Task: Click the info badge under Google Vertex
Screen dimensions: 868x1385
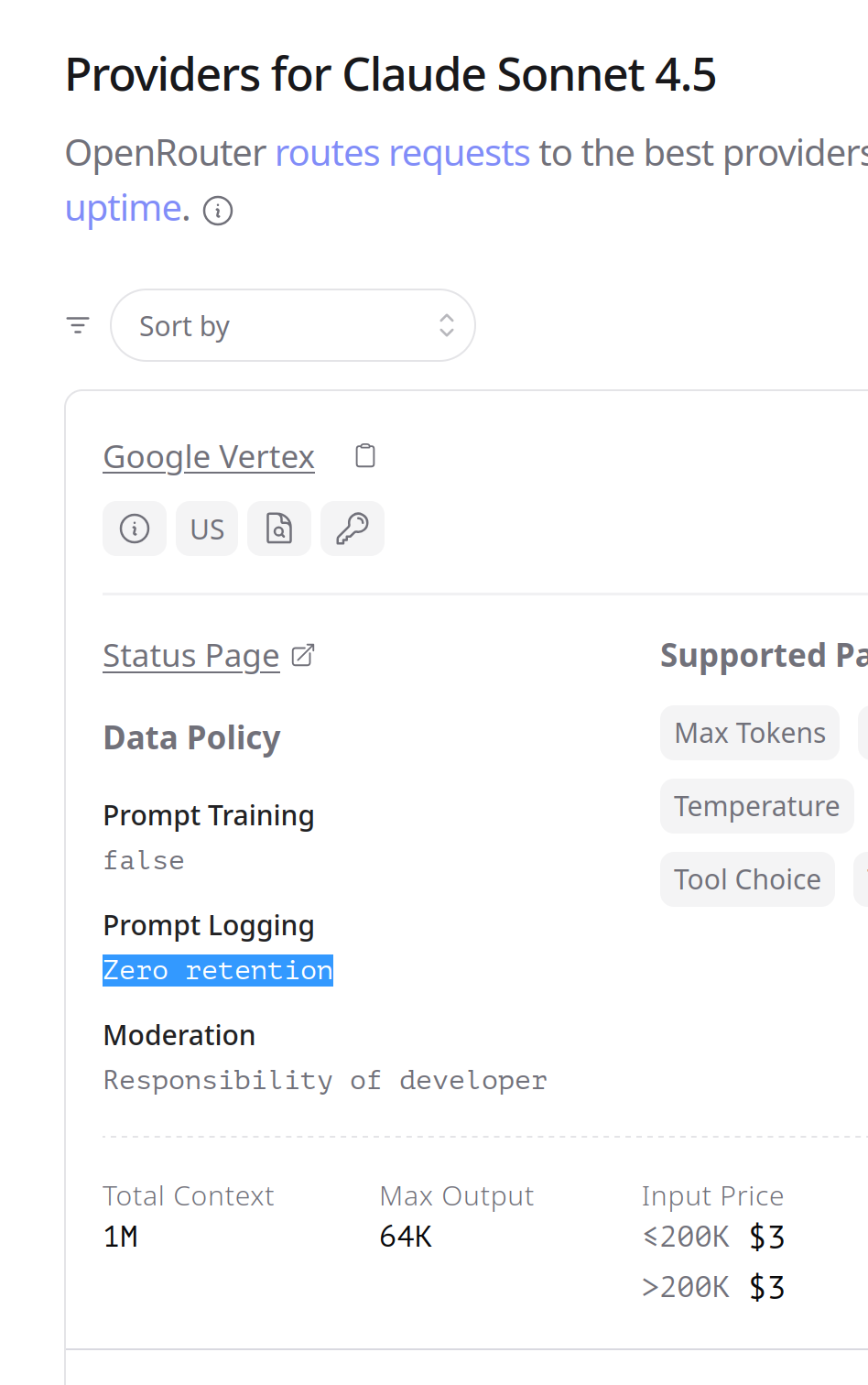Action: point(135,529)
